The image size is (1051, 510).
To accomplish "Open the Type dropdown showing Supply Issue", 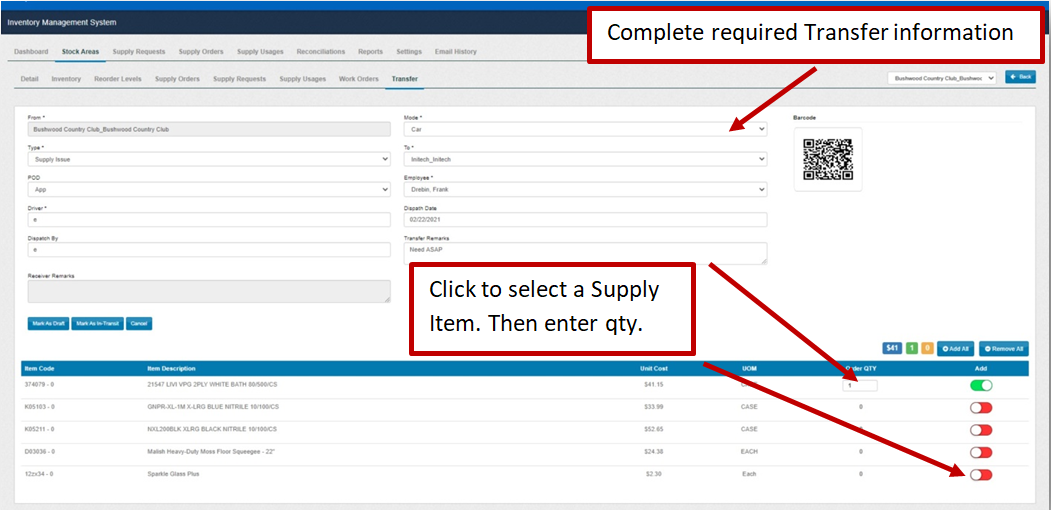I will 208,158.
